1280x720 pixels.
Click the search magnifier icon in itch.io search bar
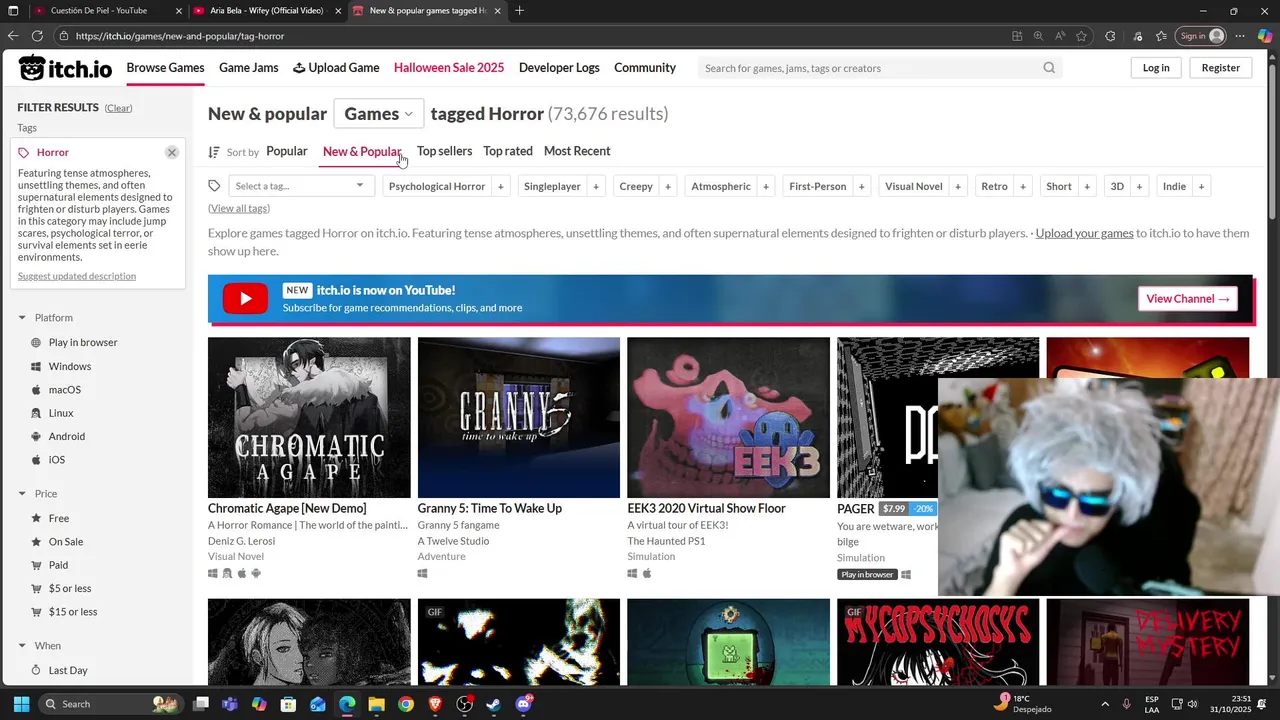tap(1049, 68)
